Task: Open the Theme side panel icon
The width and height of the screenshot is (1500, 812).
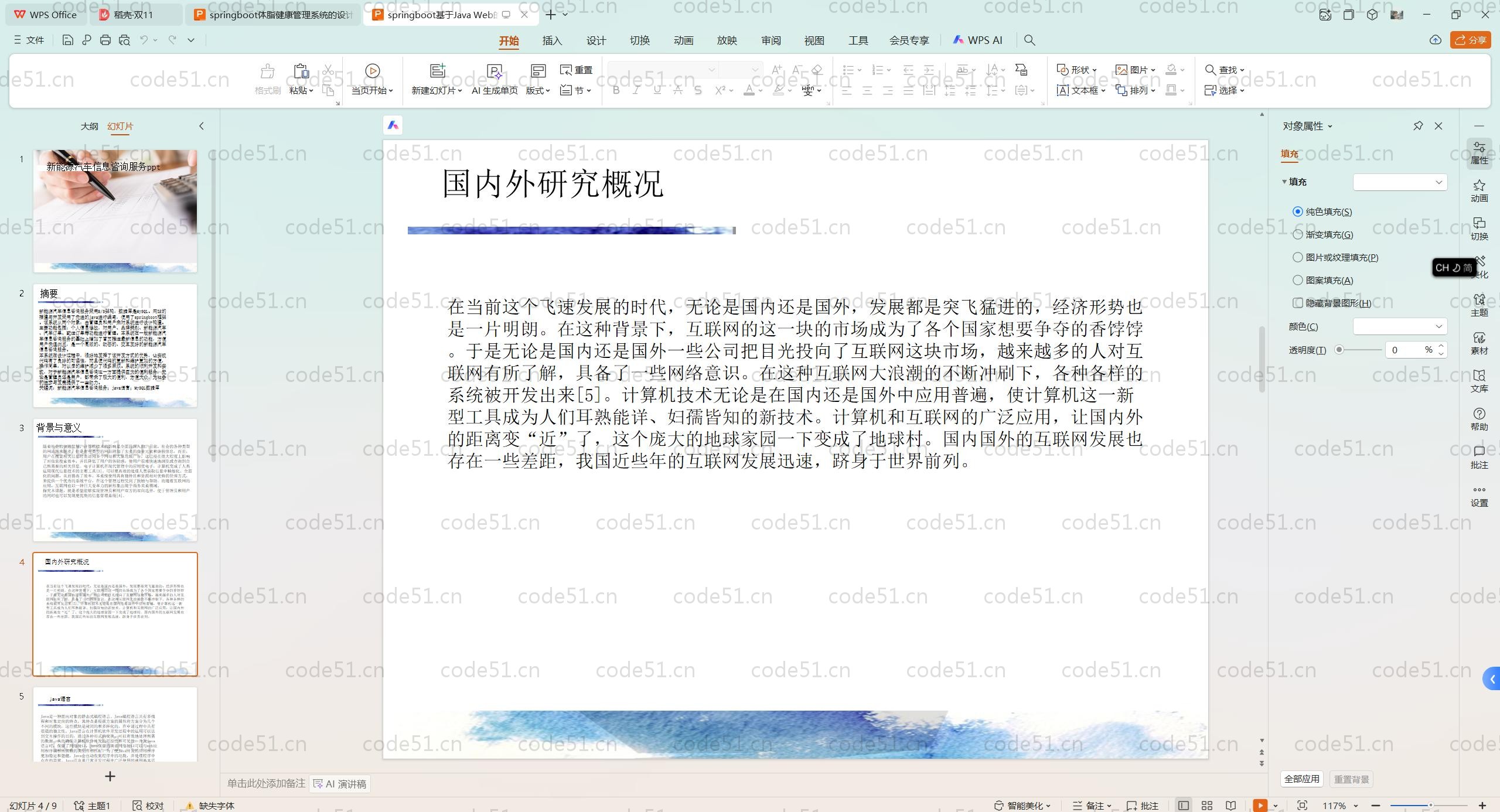Action: pos(1479,305)
